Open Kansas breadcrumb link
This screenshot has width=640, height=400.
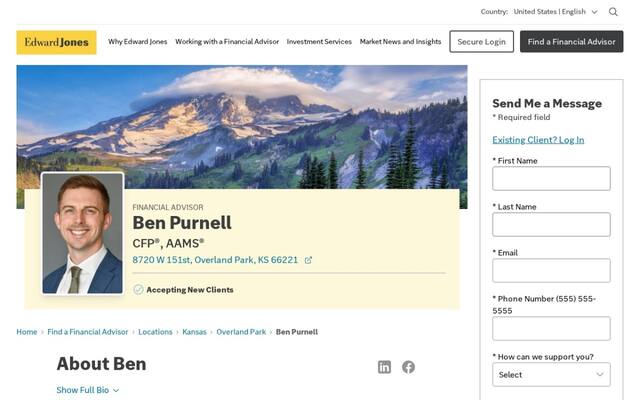tap(194, 332)
